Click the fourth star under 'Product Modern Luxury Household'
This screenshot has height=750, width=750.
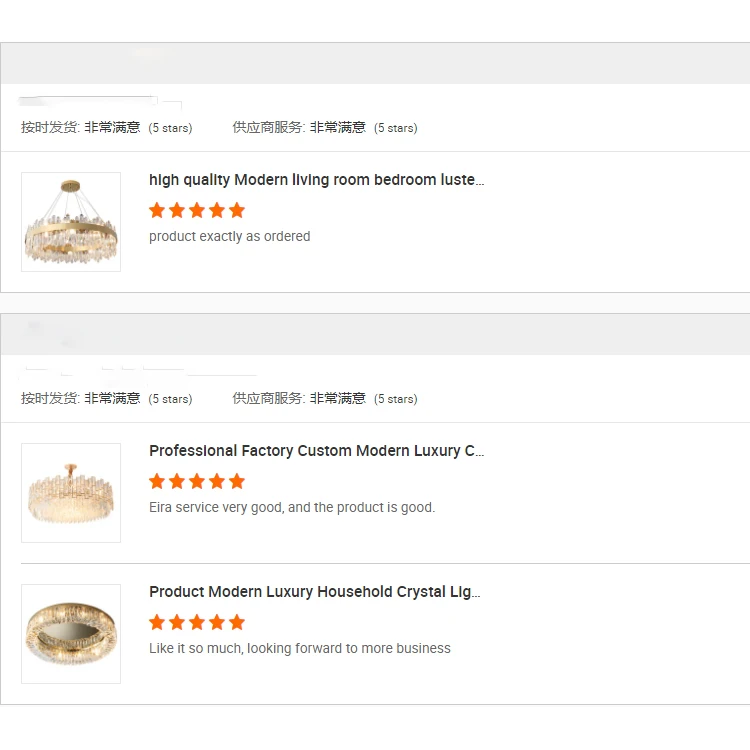click(x=217, y=622)
